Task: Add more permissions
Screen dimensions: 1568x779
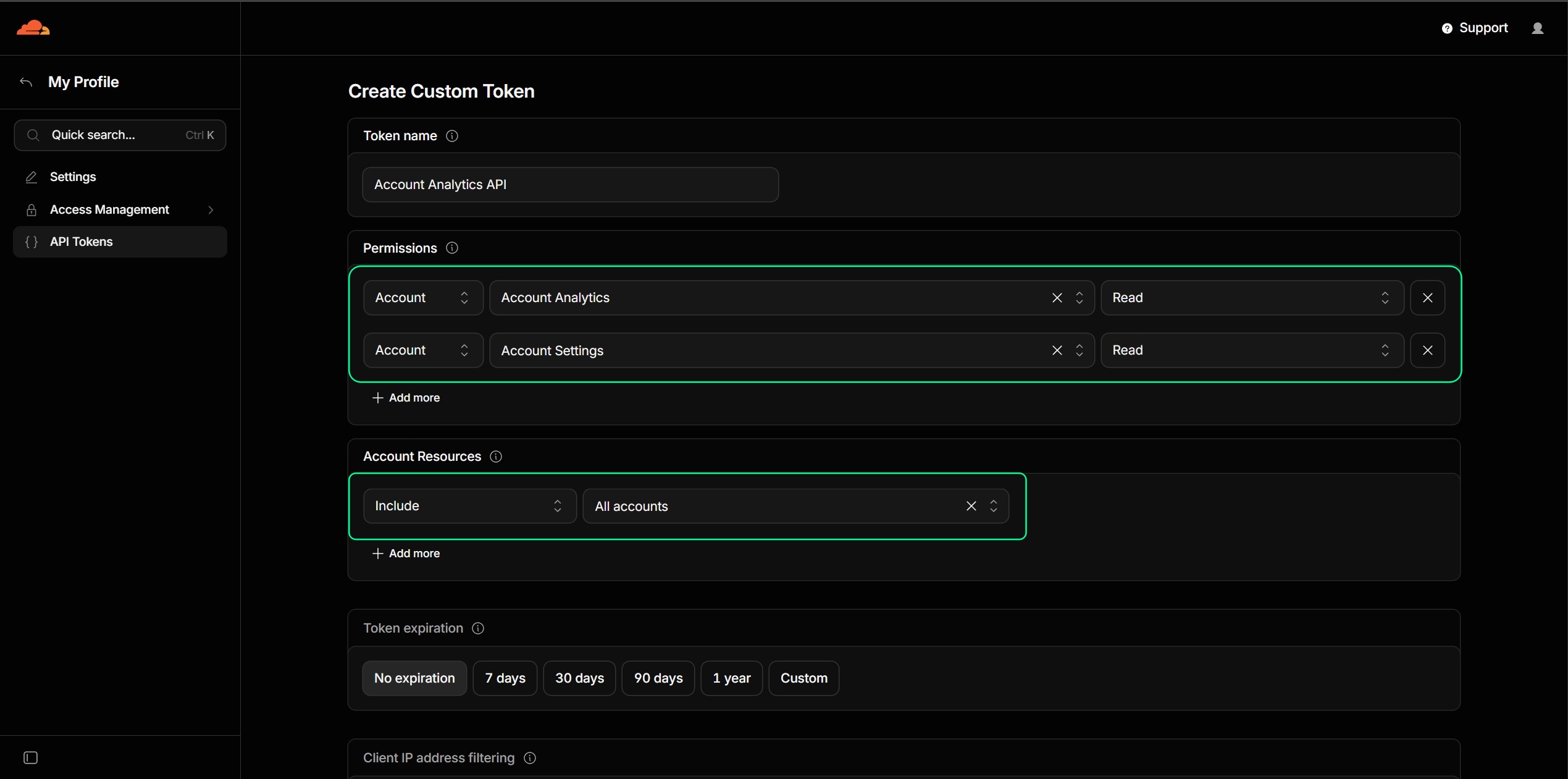Action: pyautogui.click(x=406, y=398)
